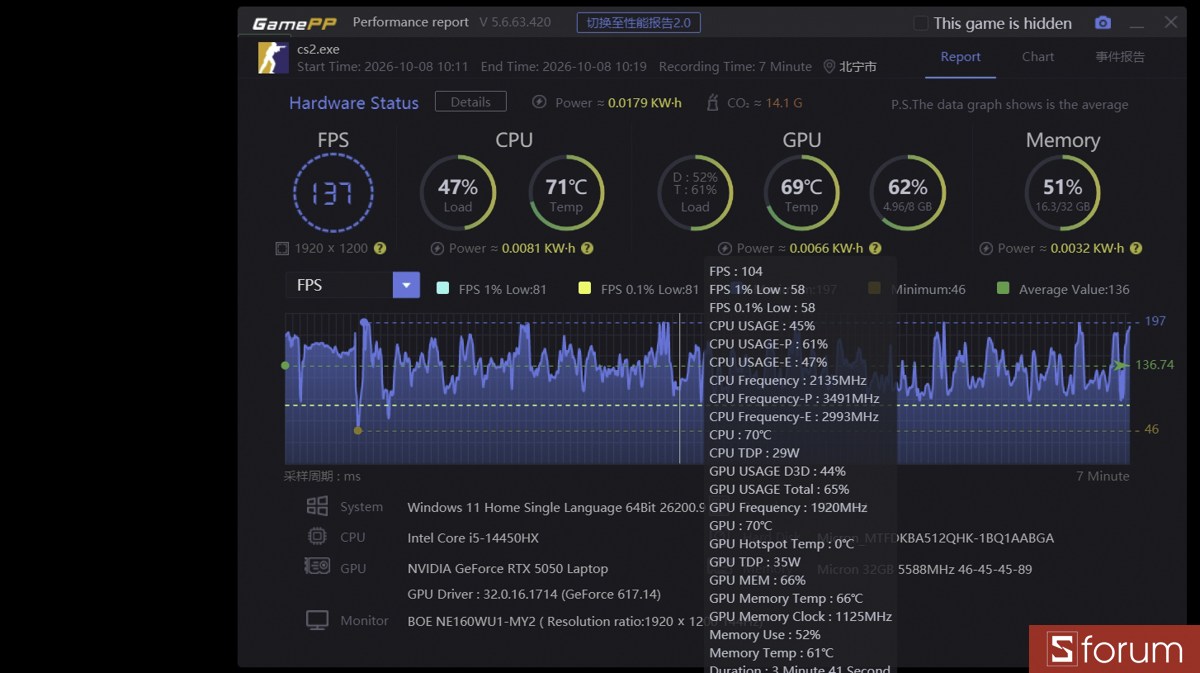Open the help icon after GPU power 0.0066 KW·h
The image size is (1200, 673).
(x=875, y=248)
